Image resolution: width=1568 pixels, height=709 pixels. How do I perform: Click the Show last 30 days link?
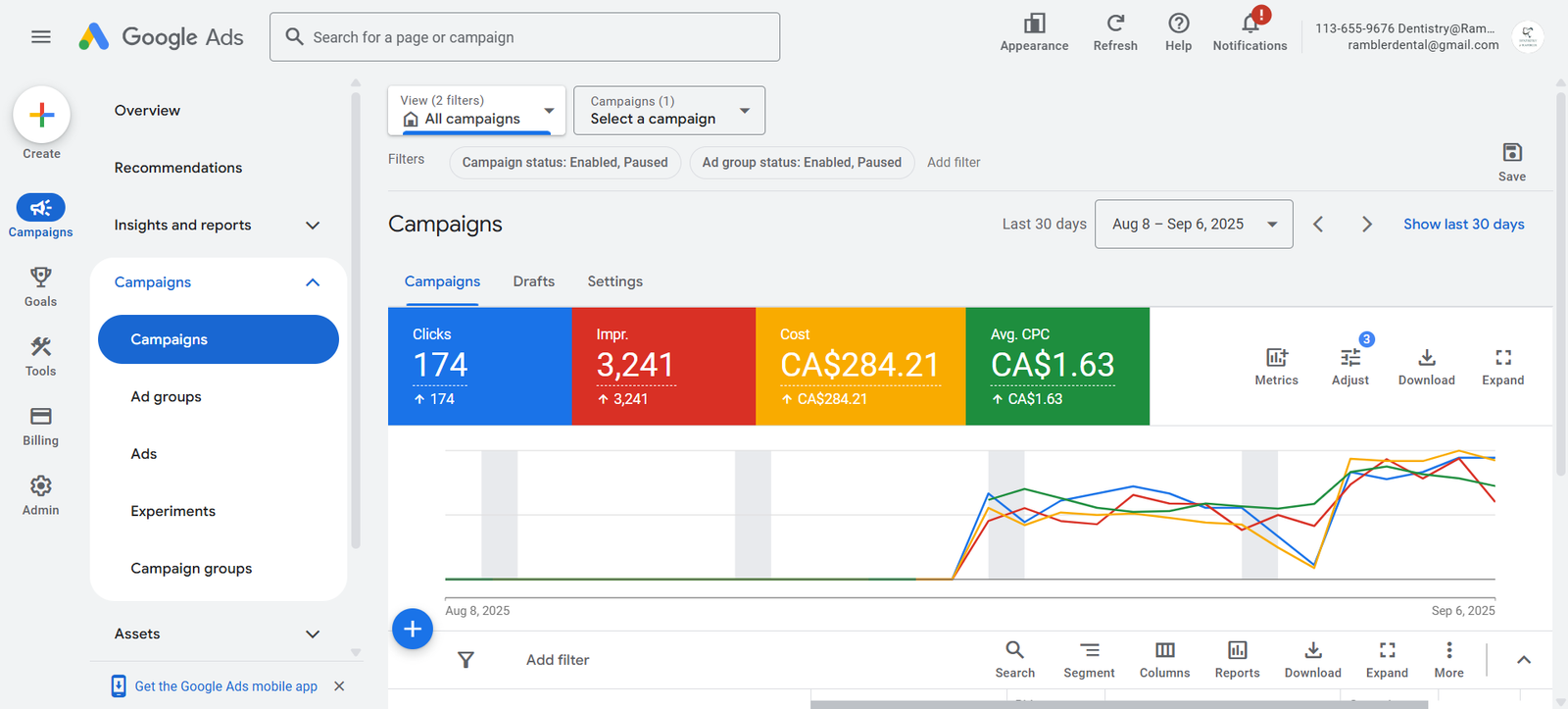(x=1463, y=225)
